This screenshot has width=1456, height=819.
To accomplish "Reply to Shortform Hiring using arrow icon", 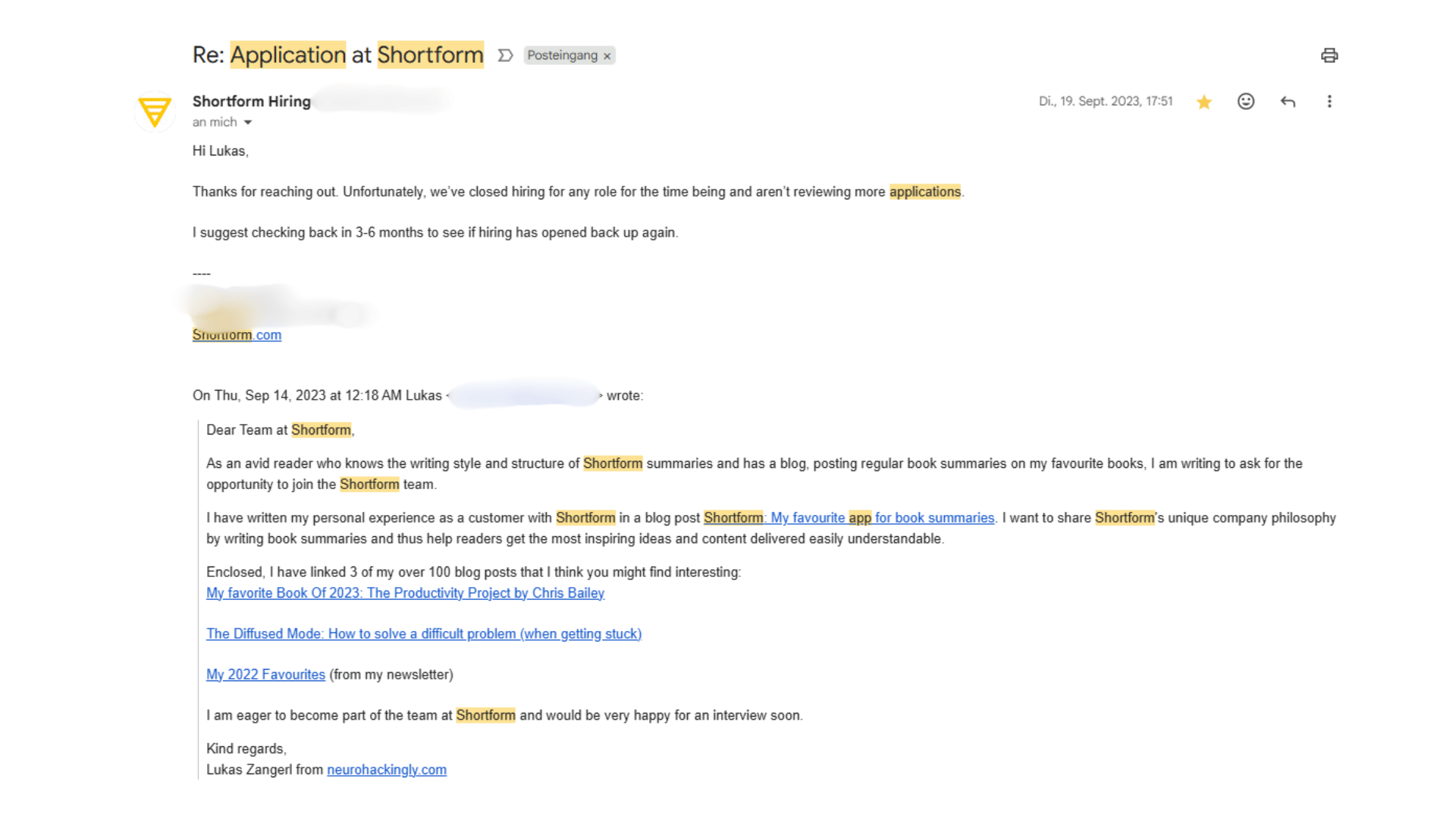I will tap(1288, 102).
